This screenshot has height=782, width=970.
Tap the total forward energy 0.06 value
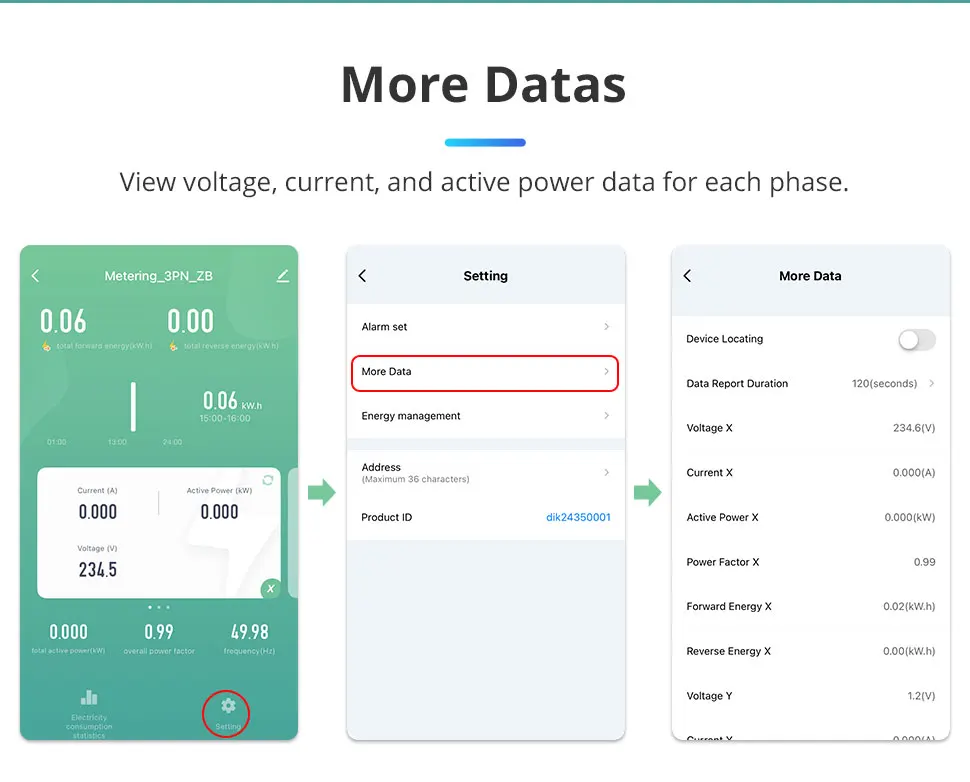[63, 321]
